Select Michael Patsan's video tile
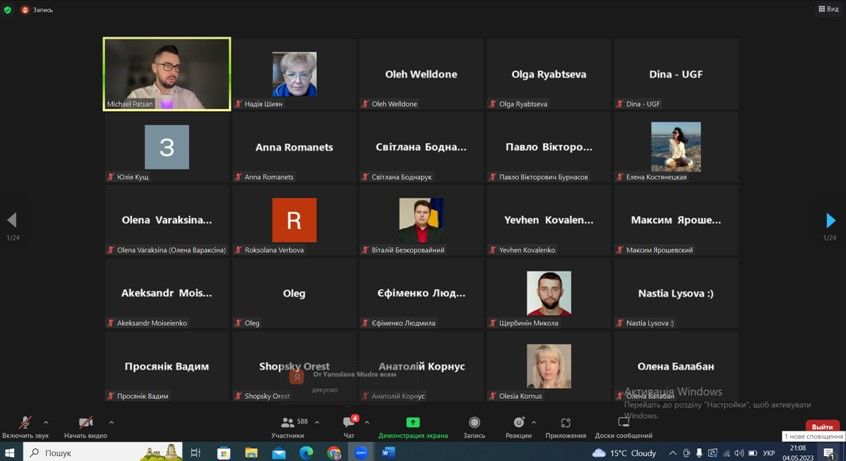Screen dimensions: 846x461 pyautogui.click(x=167, y=74)
